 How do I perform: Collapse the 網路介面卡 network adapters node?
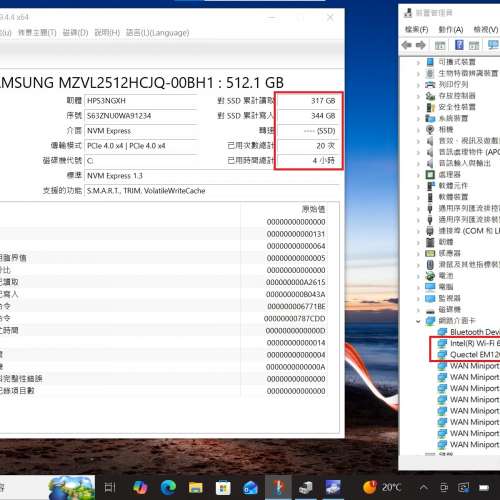point(418,321)
